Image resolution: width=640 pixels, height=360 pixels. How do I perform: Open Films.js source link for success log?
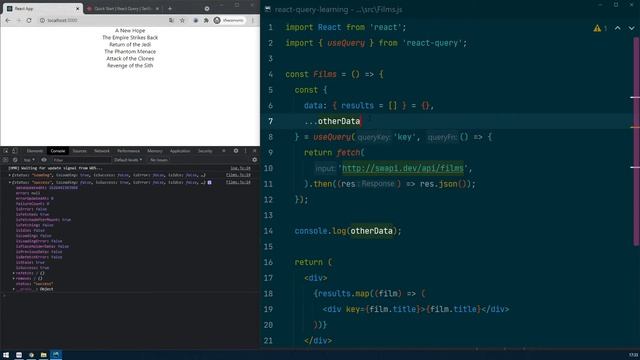[x=238, y=182]
